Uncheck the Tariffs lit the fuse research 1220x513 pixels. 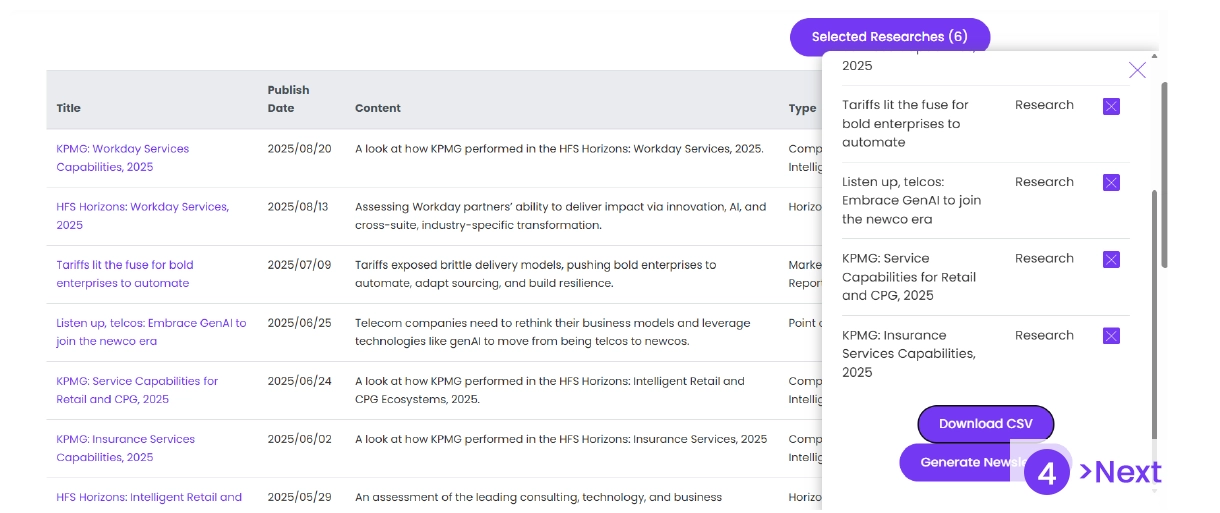[x=1111, y=106]
